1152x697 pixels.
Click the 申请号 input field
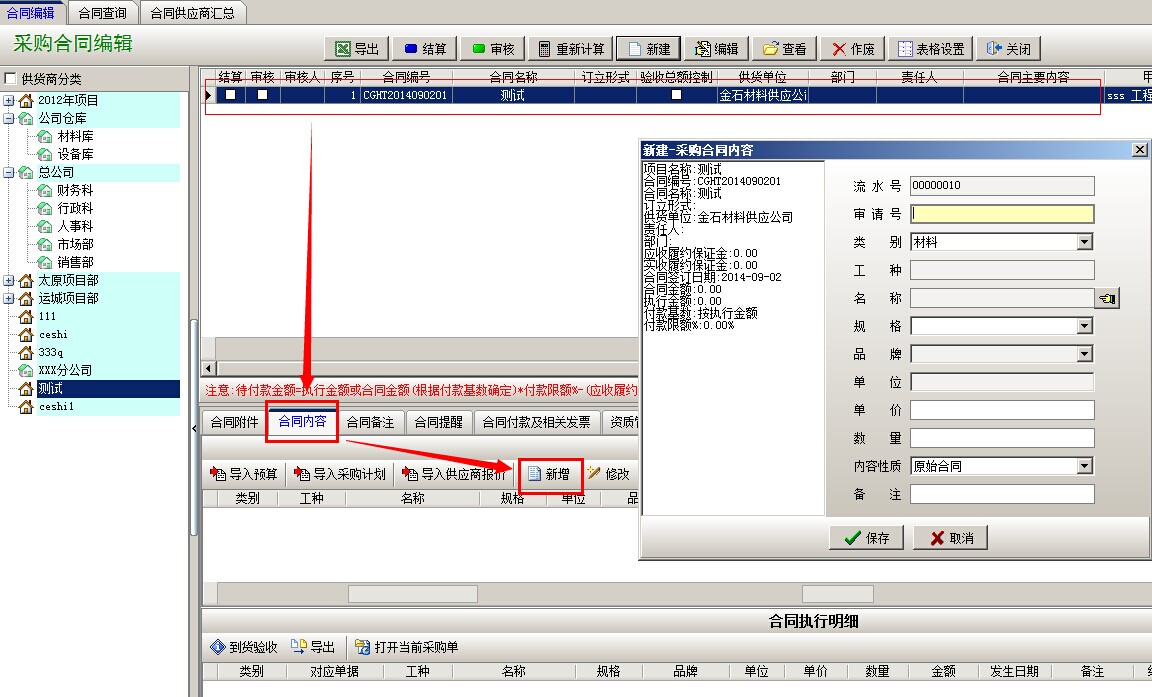click(x=1002, y=214)
